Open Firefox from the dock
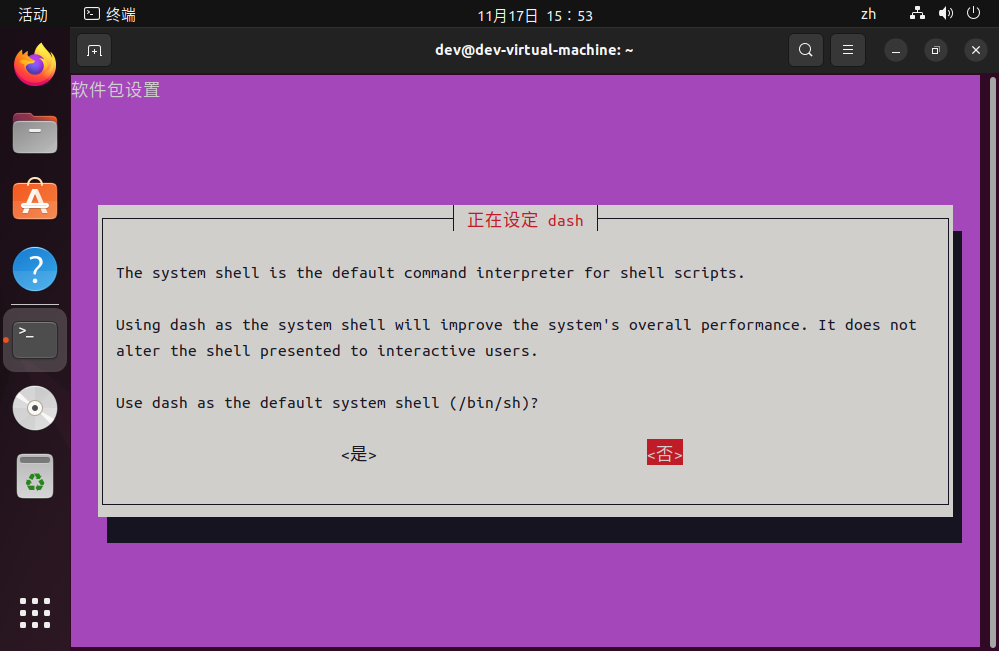Image resolution: width=999 pixels, height=651 pixels. pyautogui.click(x=34, y=64)
